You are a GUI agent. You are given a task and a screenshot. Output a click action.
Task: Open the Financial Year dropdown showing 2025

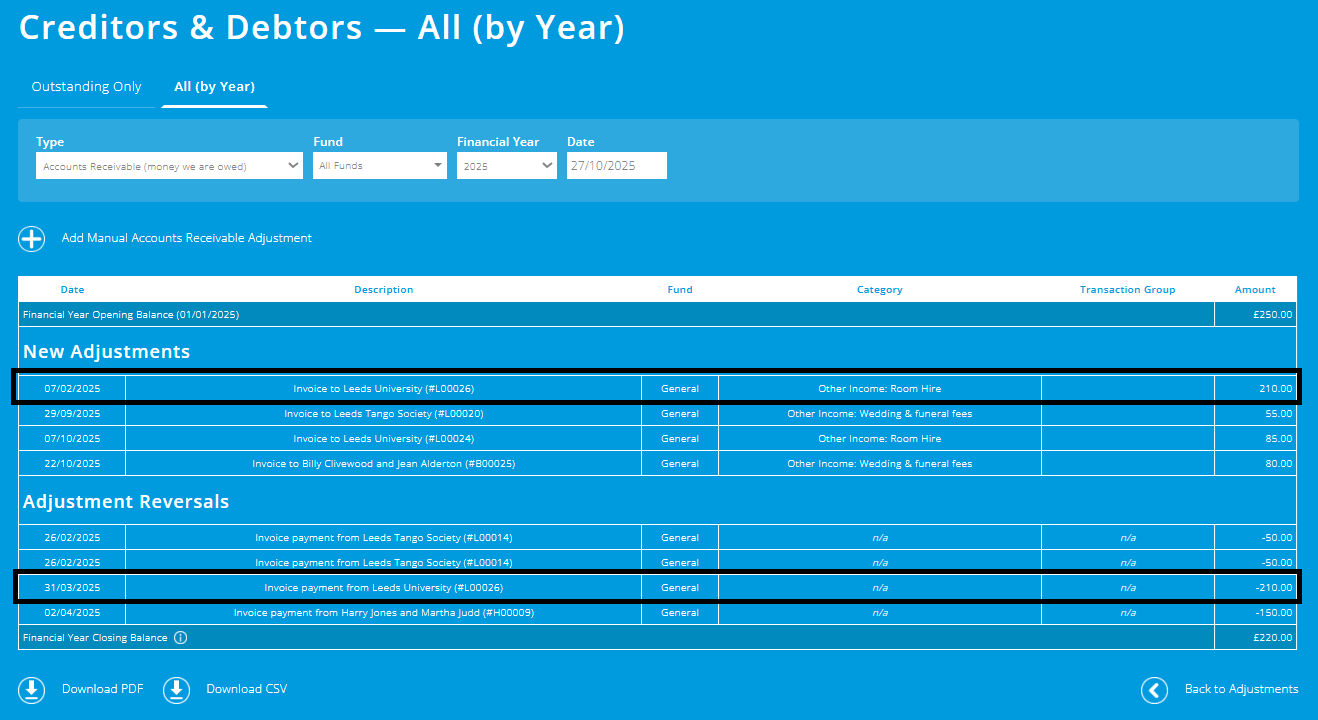(507, 165)
